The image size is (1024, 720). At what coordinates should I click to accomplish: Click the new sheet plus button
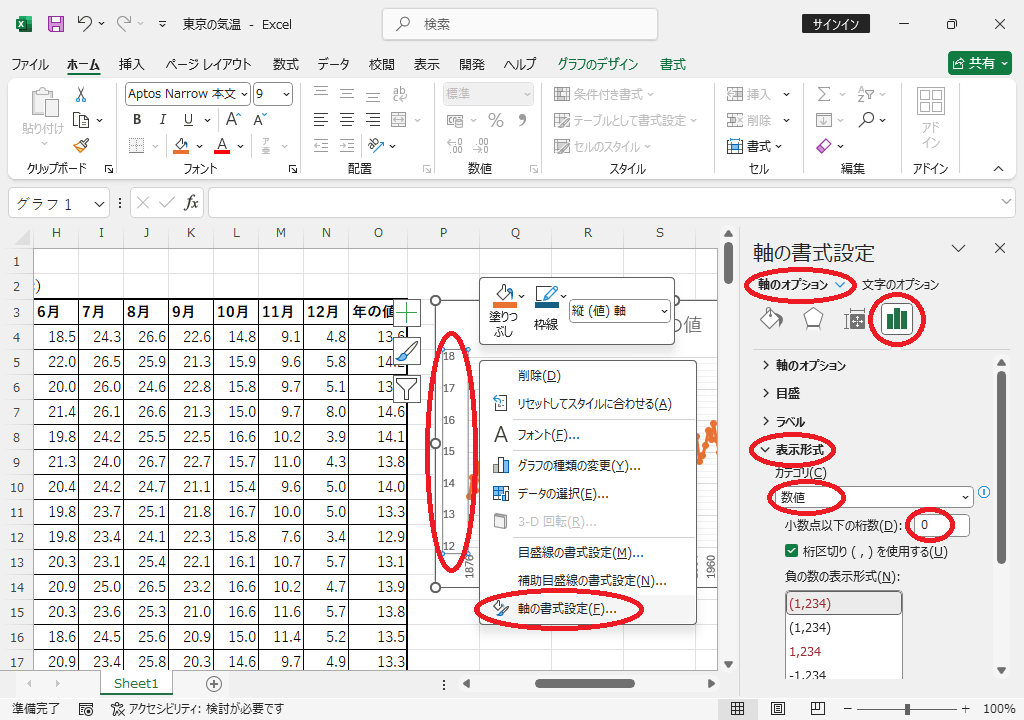[214, 684]
